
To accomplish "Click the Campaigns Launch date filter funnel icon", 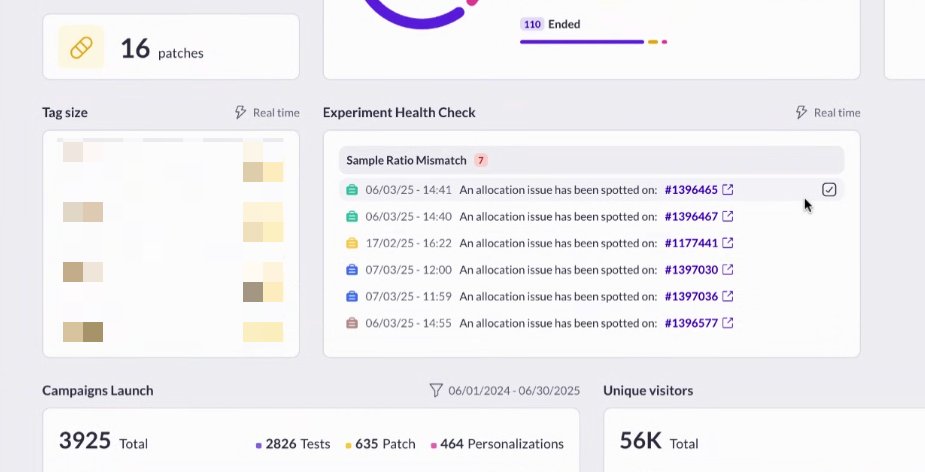I will 435,390.
